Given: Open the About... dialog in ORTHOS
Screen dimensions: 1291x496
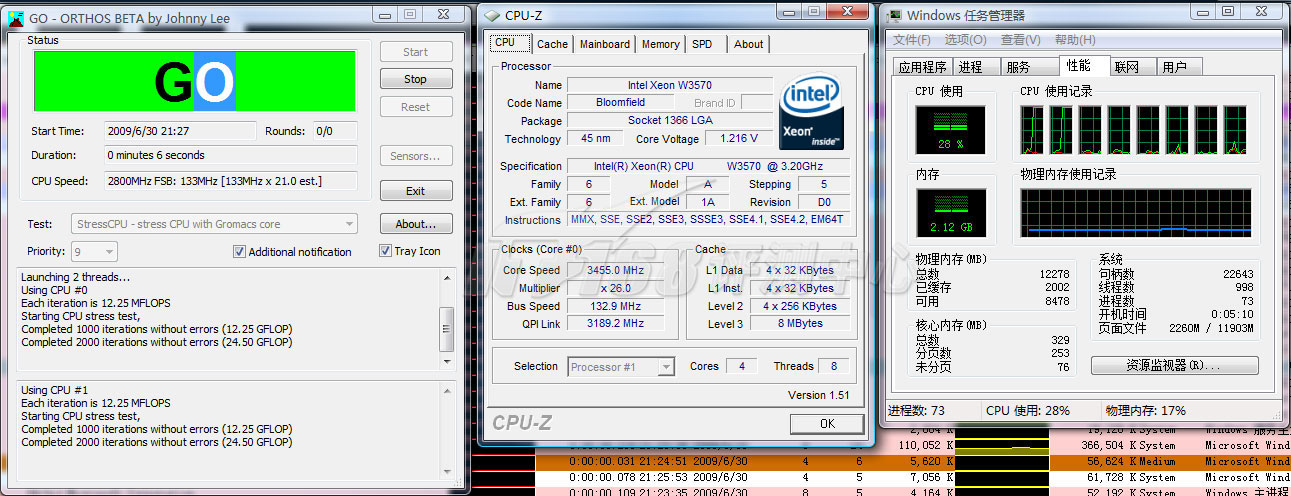Looking at the screenshot, I should (415, 224).
